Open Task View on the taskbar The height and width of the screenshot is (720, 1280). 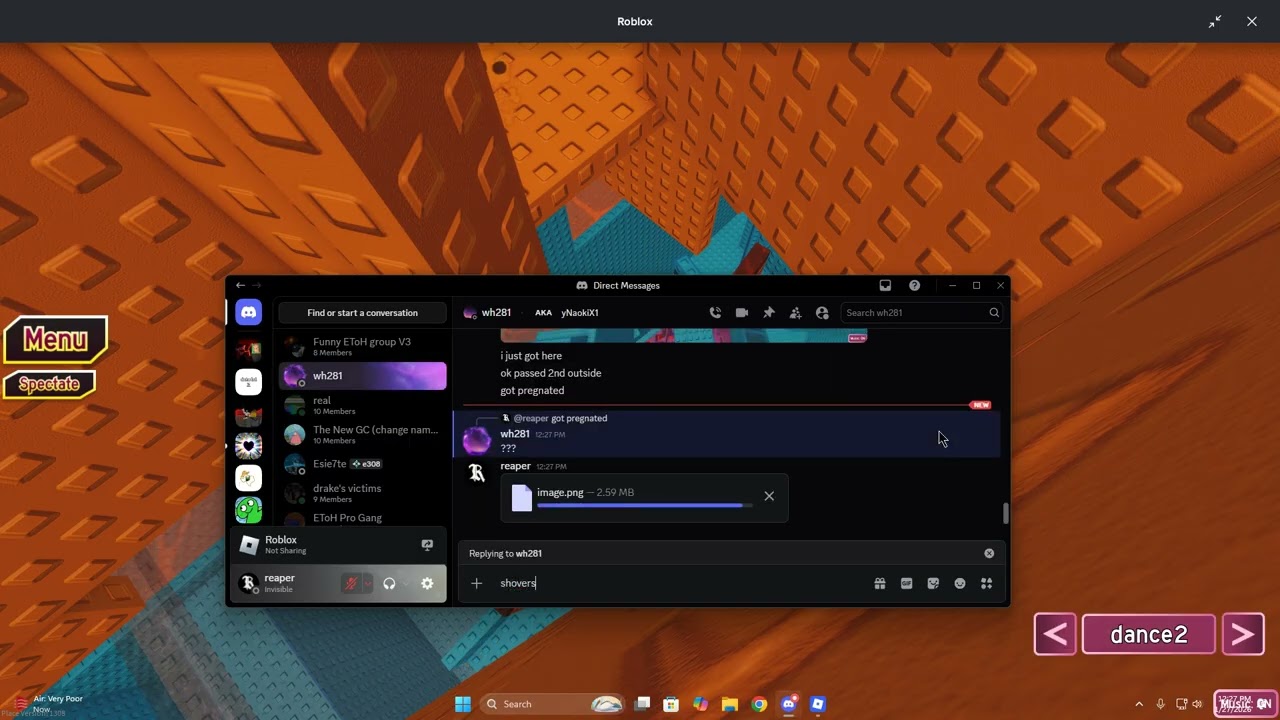(642, 704)
